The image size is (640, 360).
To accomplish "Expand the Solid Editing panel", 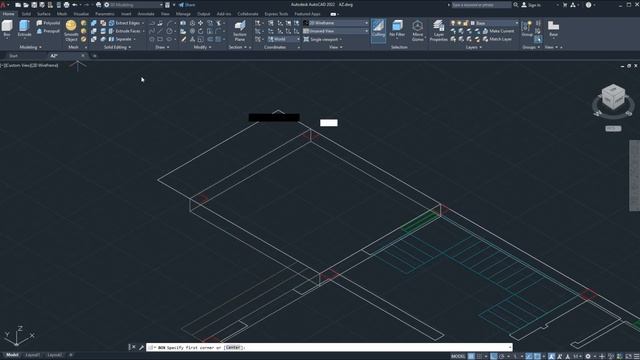I will coord(117,47).
